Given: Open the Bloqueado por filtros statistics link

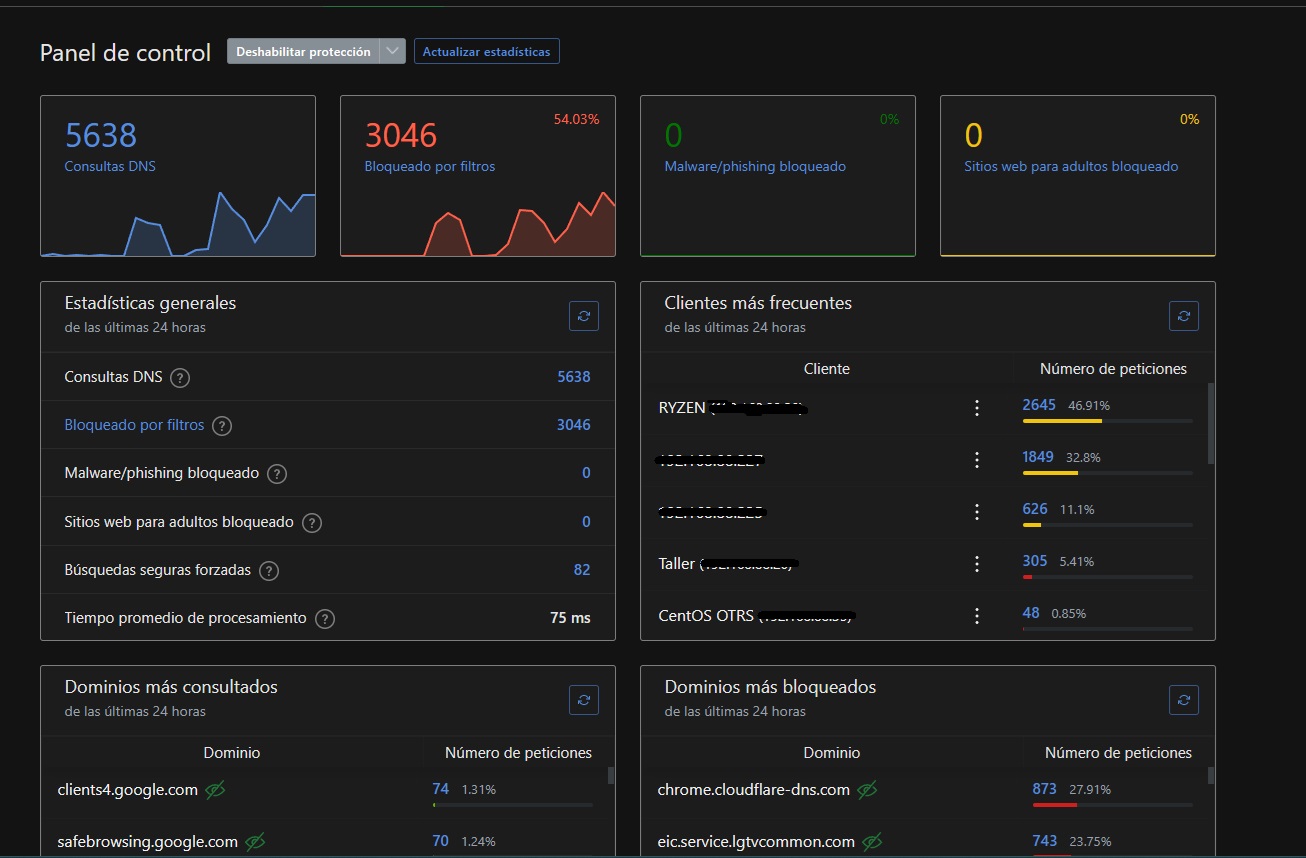Looking at the screenshot, I should (x=134, y=425).
